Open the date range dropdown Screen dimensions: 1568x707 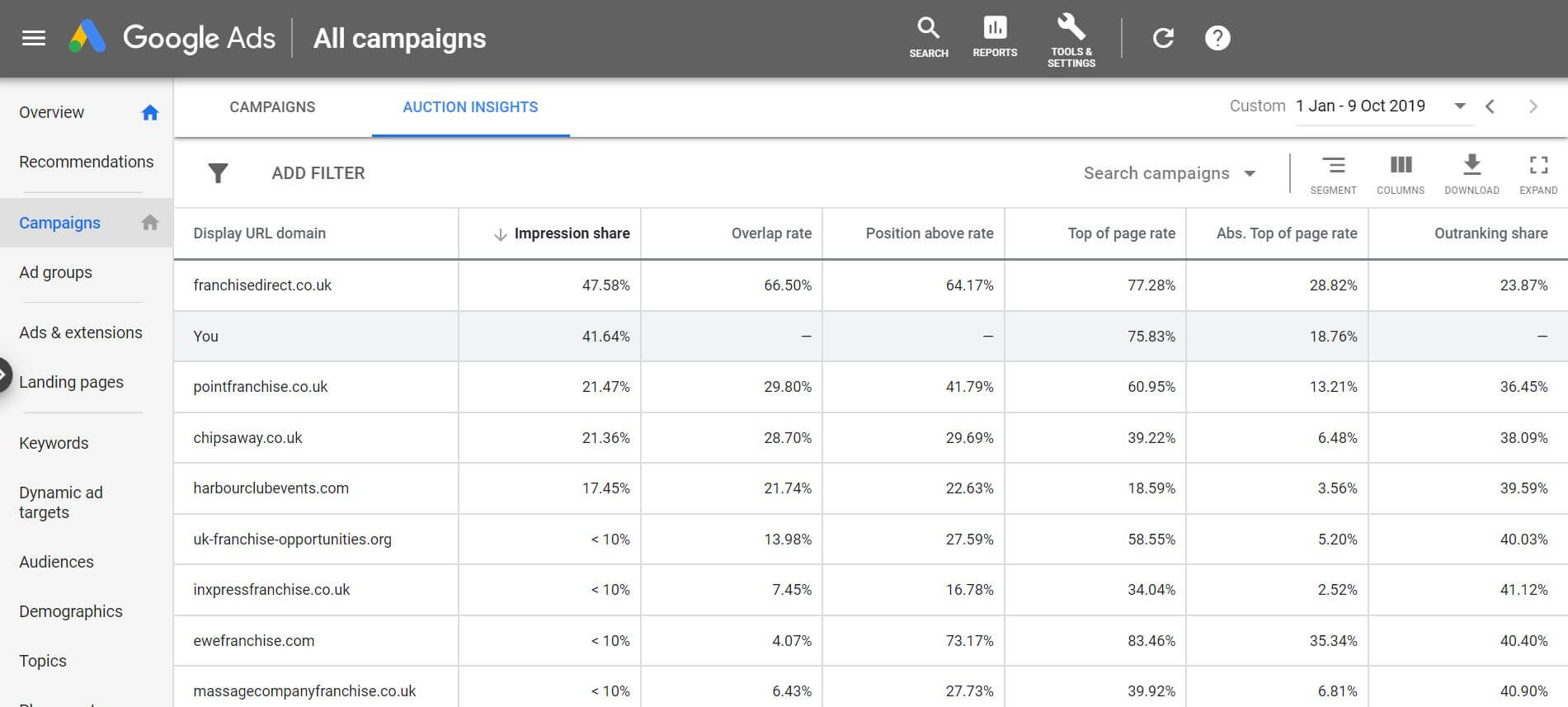click(x=1460, y=106)
